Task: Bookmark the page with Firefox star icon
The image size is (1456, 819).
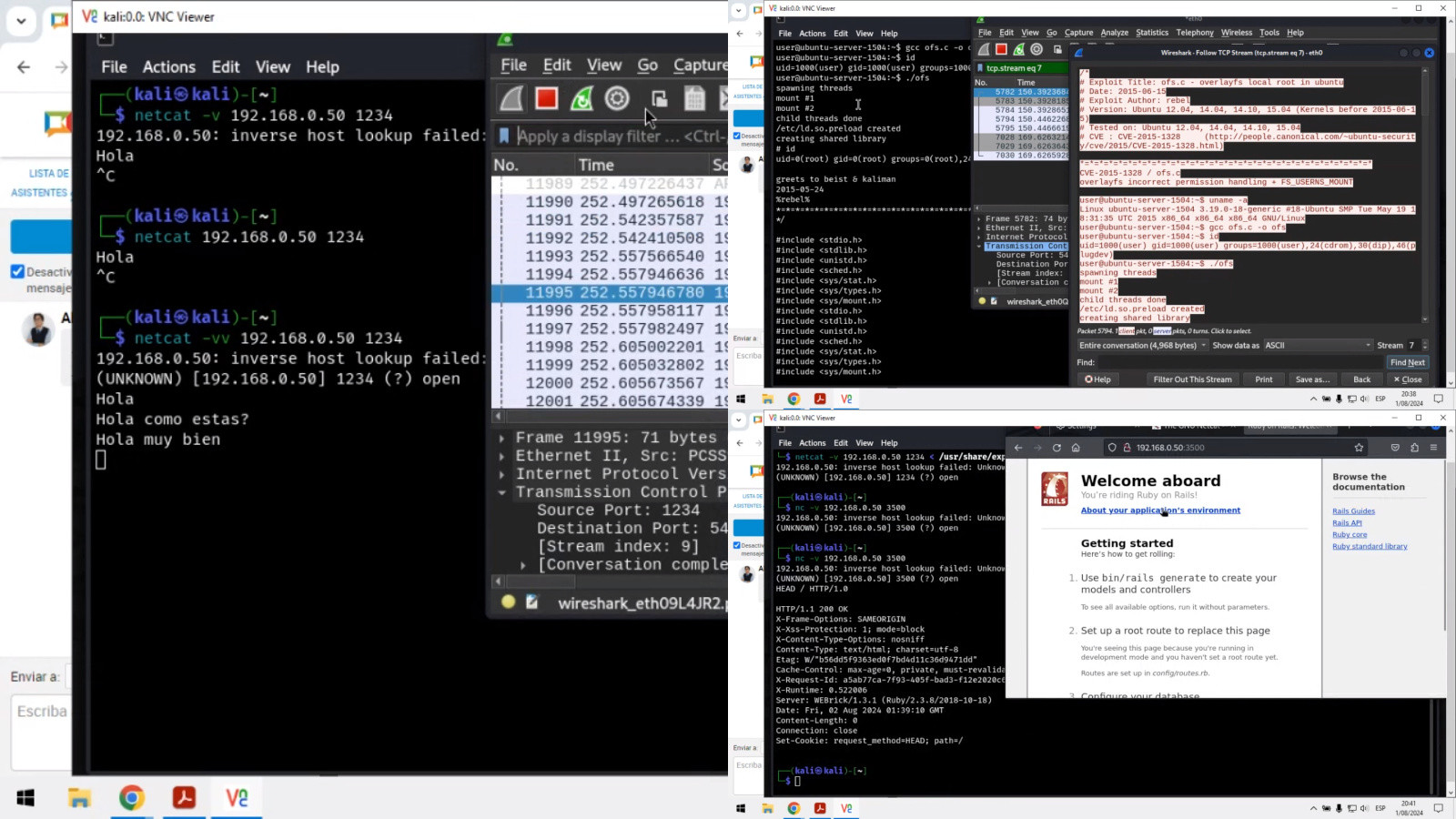Action: [x=1359, y=448]
